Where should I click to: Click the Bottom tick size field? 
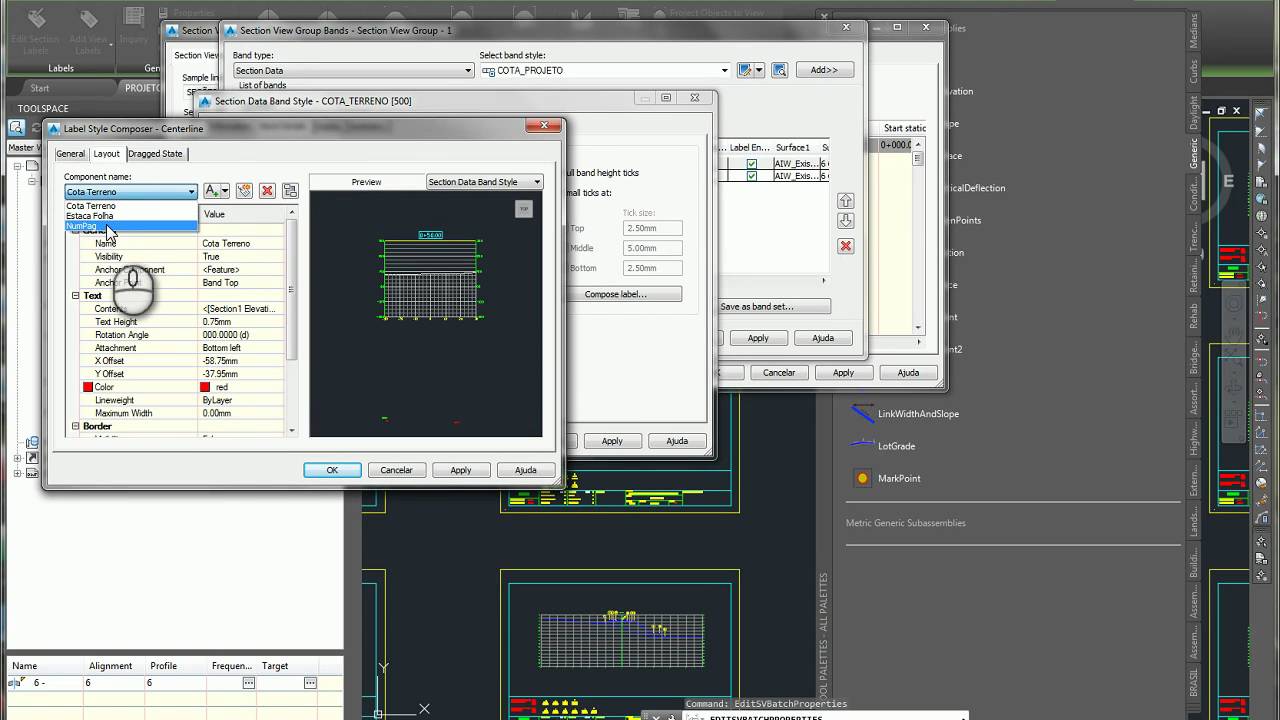(652, 268)
